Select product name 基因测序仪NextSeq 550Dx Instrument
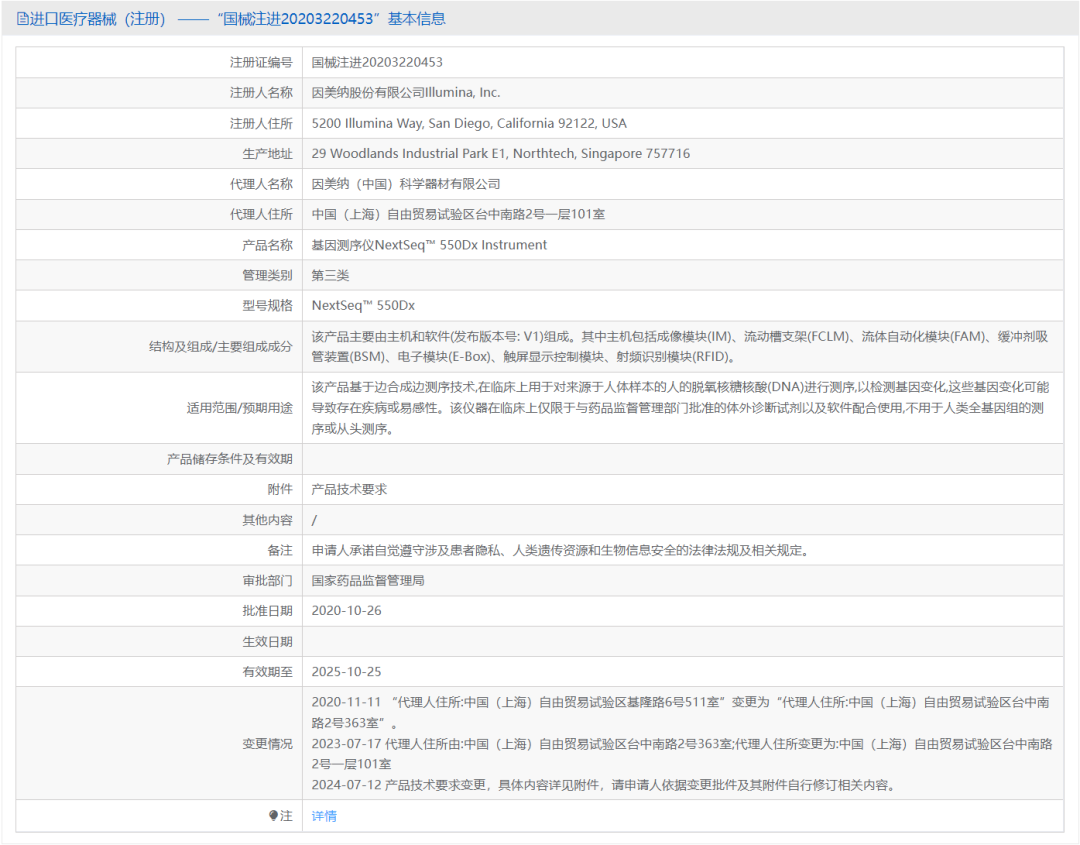Image resolution: width=1080 pixels, height=845 pixels. 429,245
